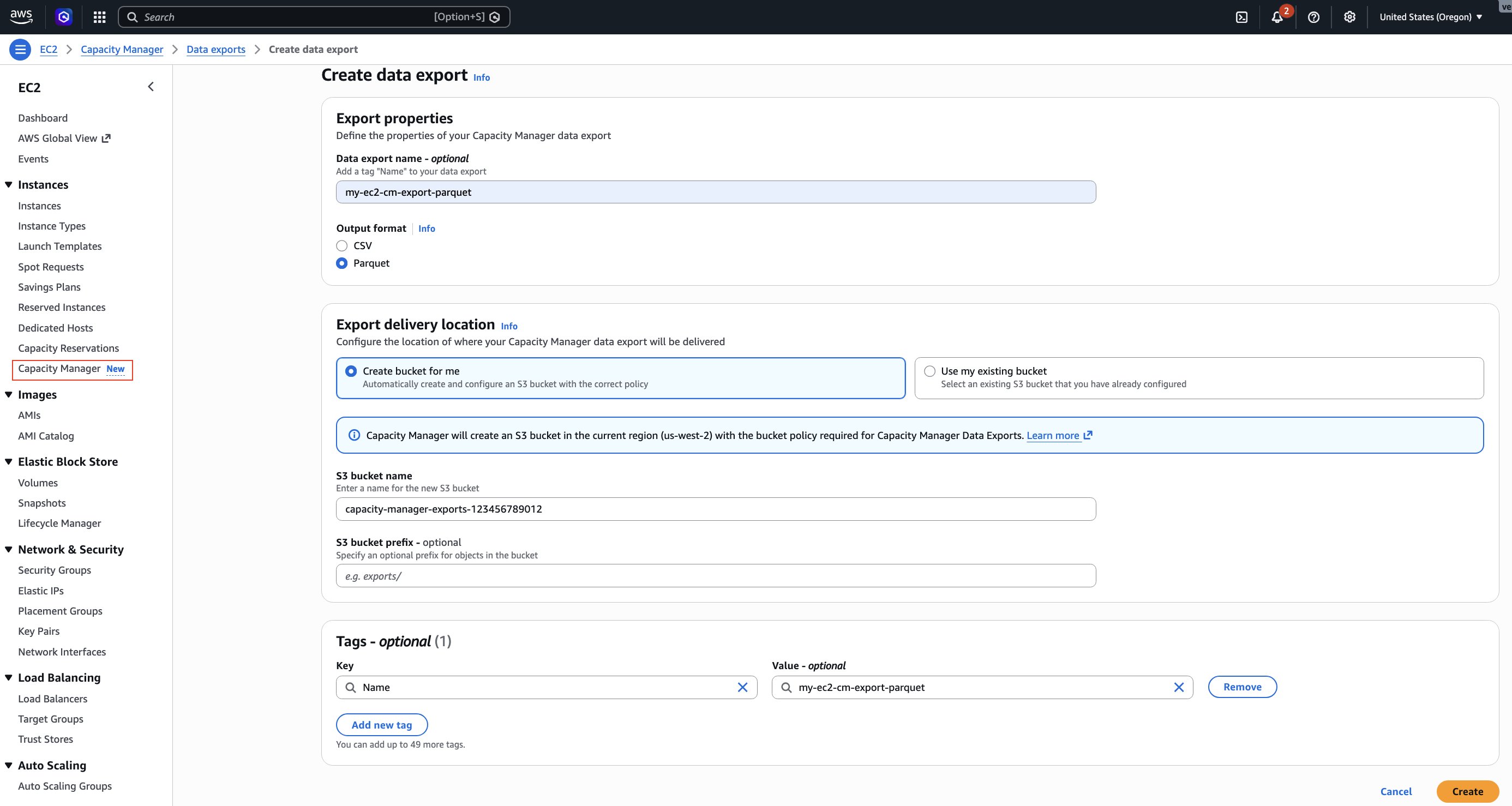Open Launch Templates in the sidebar
1512x806 pixels.
tap(60, 246)
